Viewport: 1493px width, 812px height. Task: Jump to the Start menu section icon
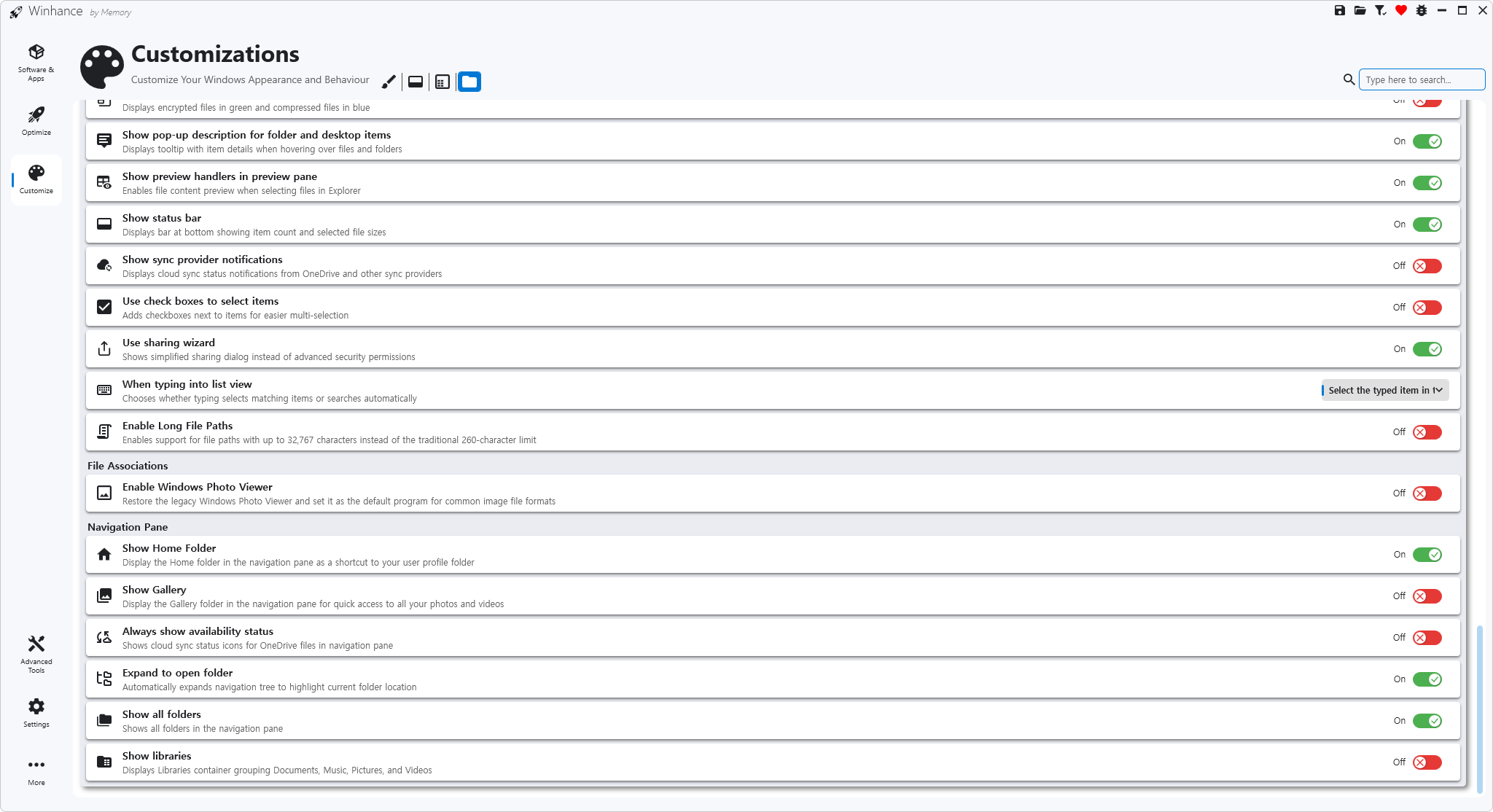click(443, 82)
